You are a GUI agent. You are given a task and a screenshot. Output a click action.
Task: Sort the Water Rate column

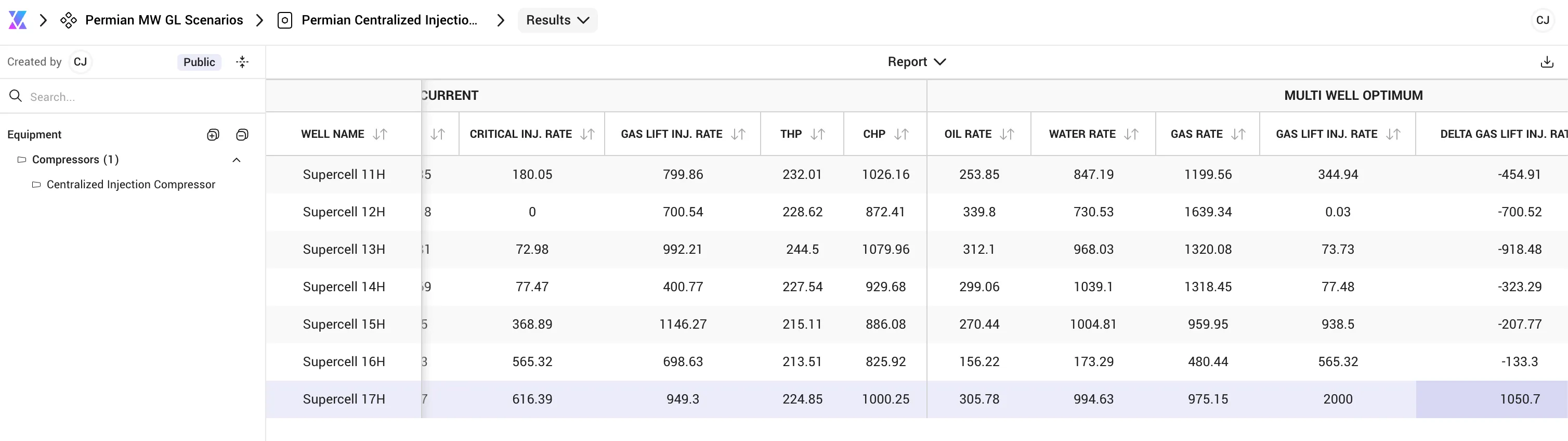[x=1131, y=134]
